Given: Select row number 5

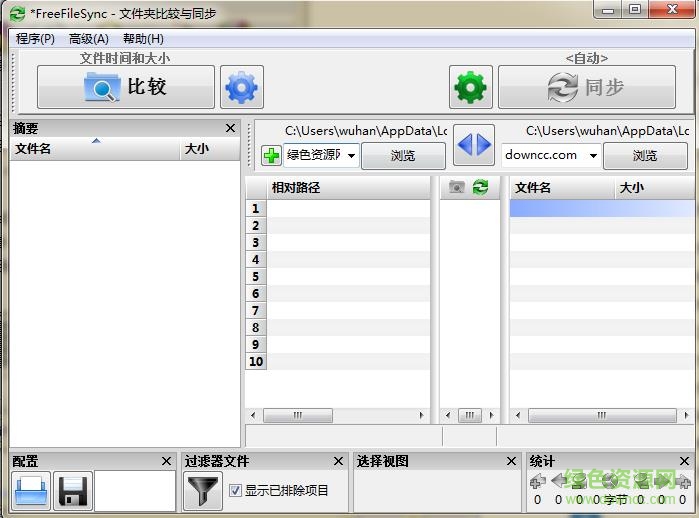Looking at the screenshot, I should click(x=255, y=277).
